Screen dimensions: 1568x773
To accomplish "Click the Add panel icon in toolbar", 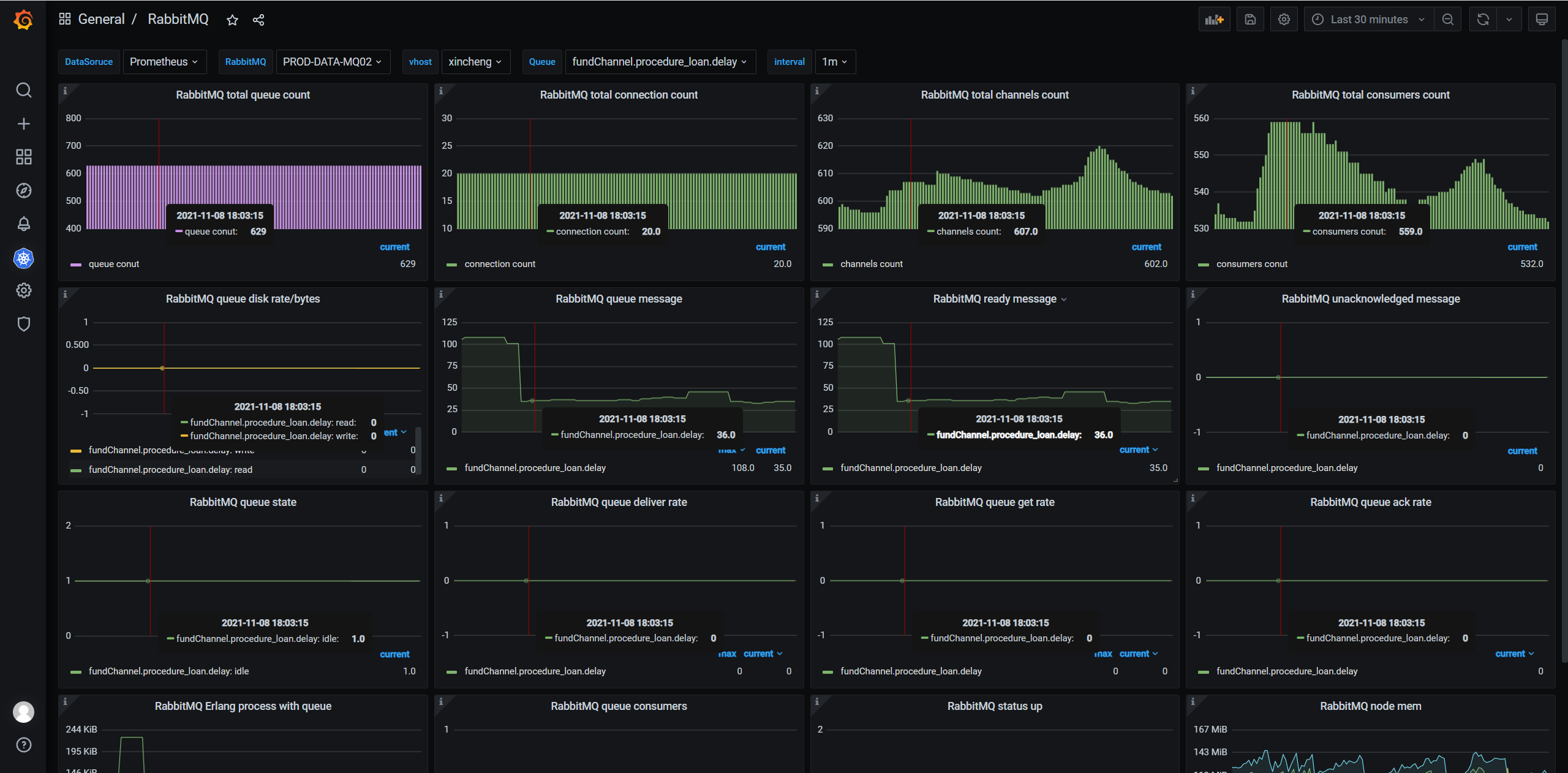I will 1214,20.
